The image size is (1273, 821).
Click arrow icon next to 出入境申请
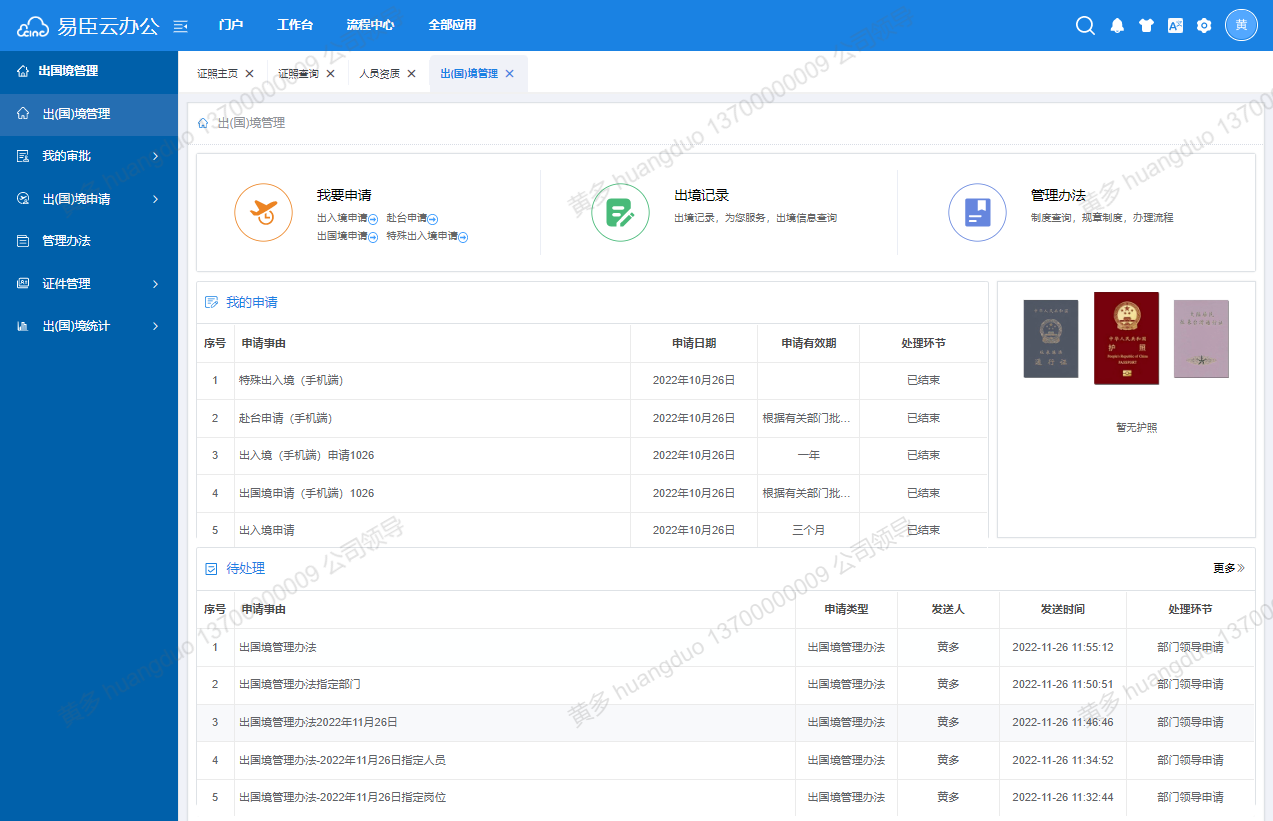373,219
